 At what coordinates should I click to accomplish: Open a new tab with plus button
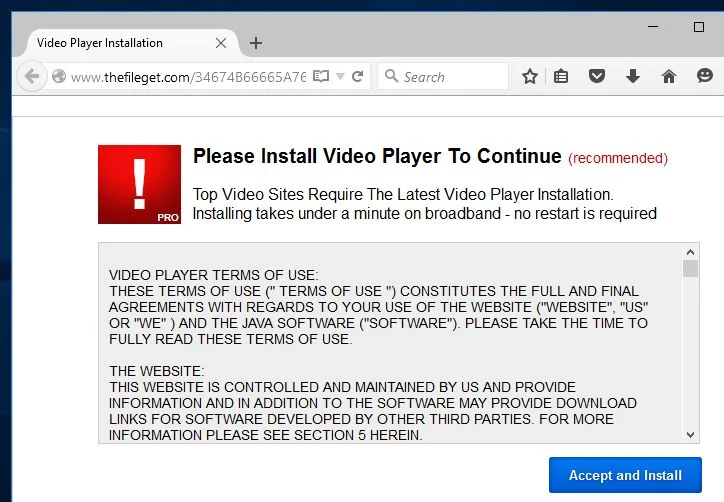pyautogui.click(x=256, y=43)
